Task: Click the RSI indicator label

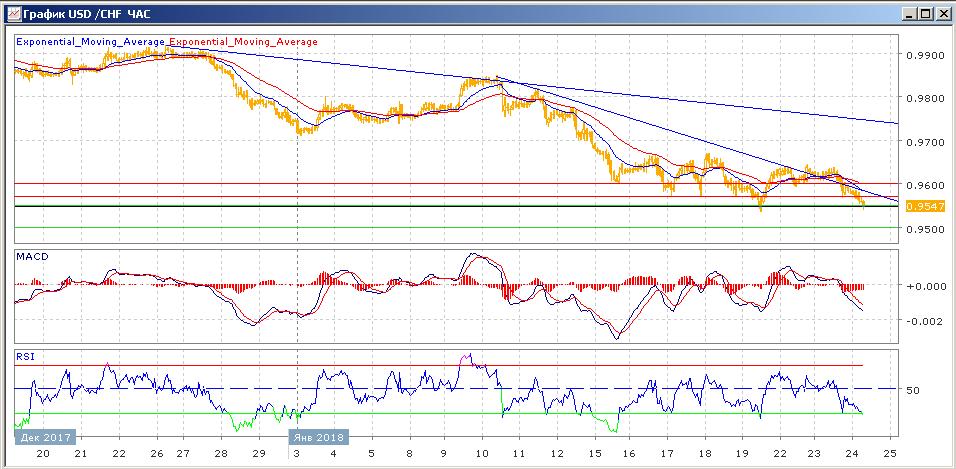Action: click(24, 355)
